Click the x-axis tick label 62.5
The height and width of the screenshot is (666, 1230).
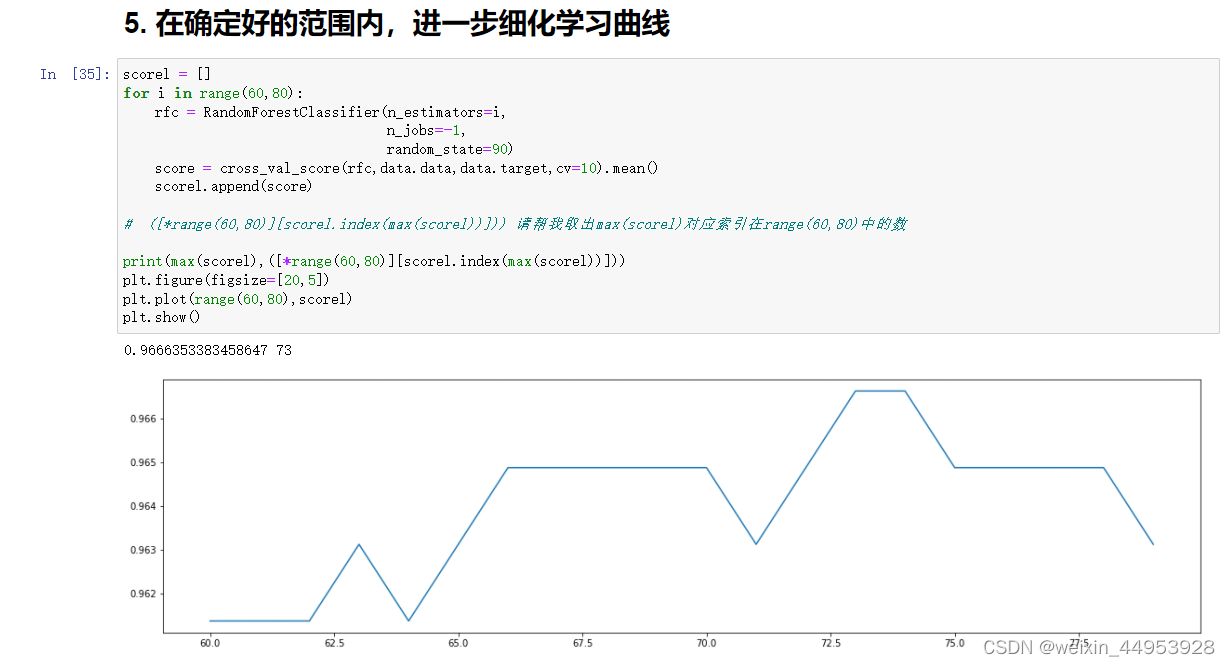click(x=334, y=643)
